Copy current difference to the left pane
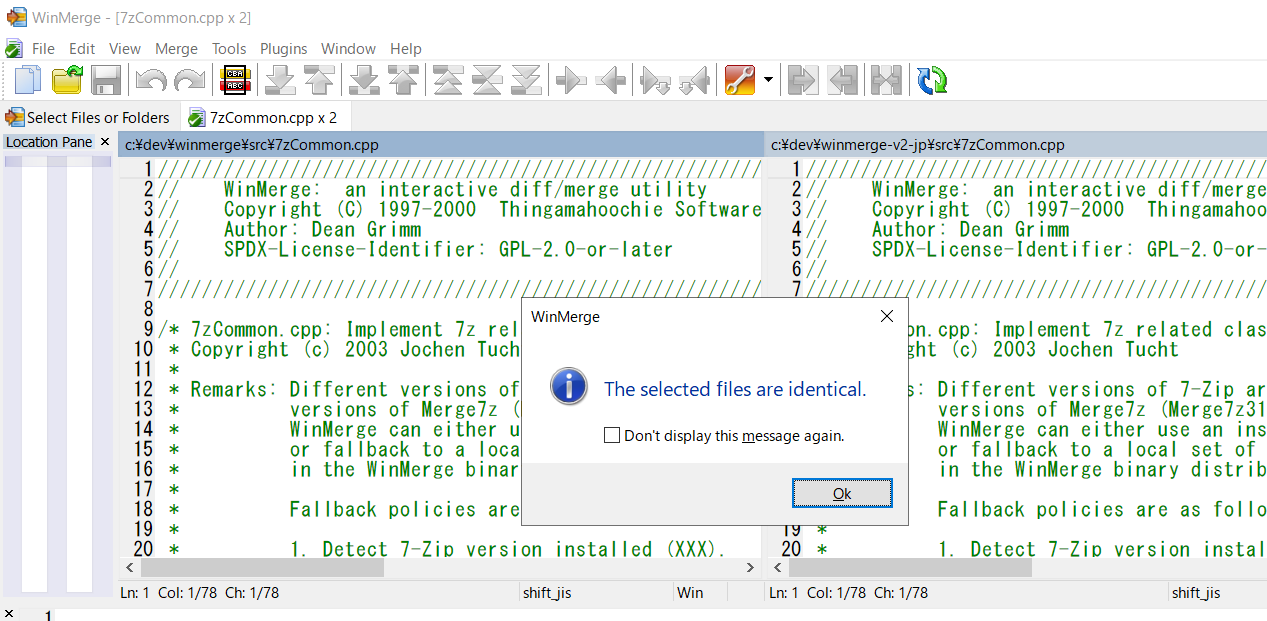 (x=611, y=80)
